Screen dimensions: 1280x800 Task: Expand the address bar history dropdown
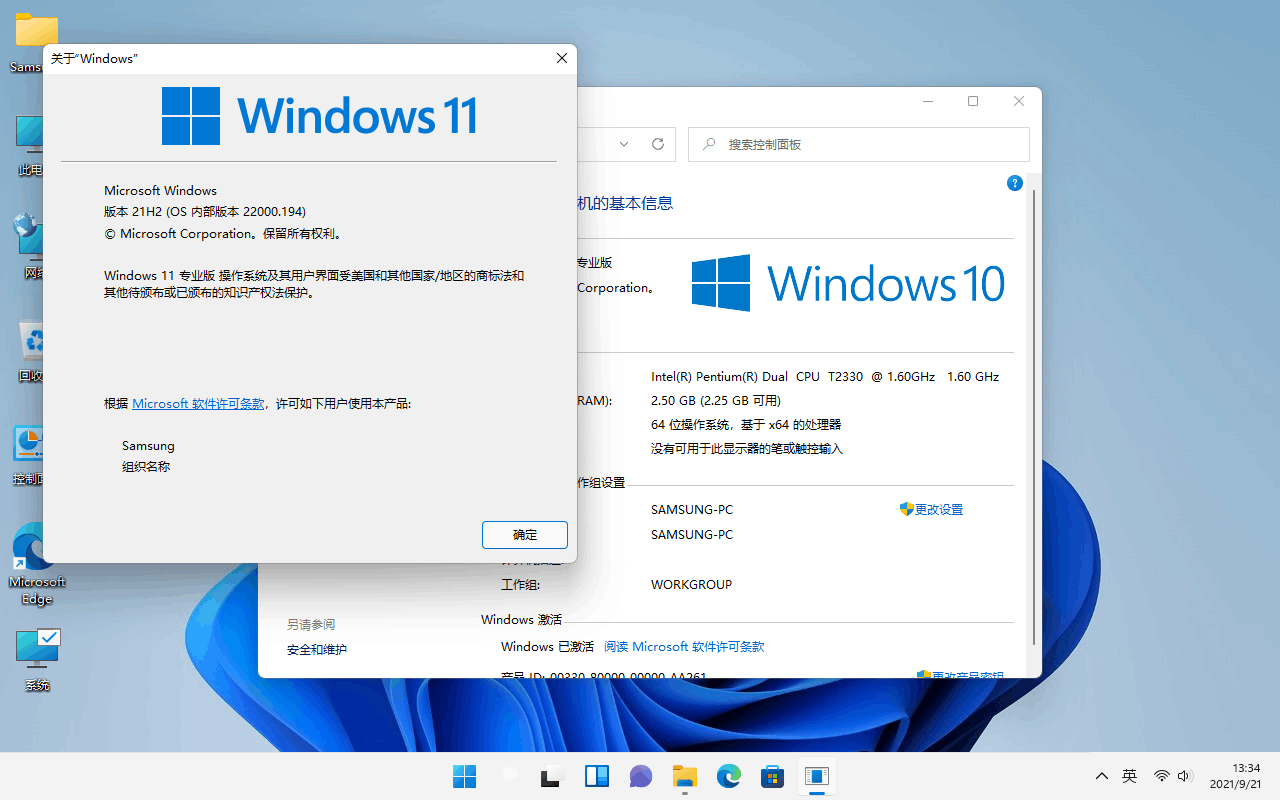click(x=624, y=144)
